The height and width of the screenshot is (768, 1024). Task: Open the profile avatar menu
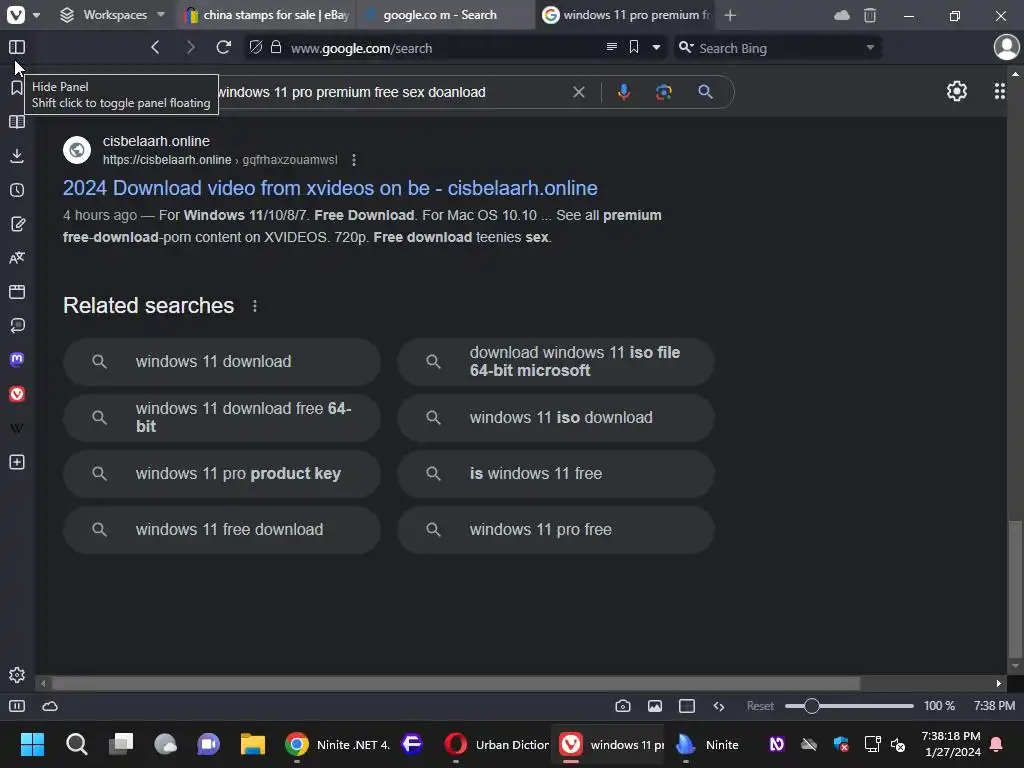1006,47
